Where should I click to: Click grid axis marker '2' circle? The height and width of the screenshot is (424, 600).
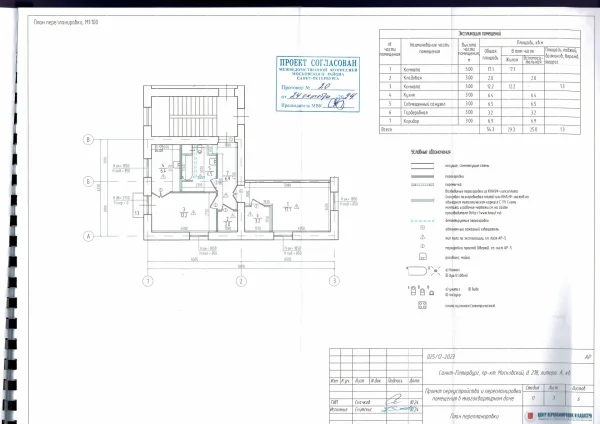(x=241, y=281)
